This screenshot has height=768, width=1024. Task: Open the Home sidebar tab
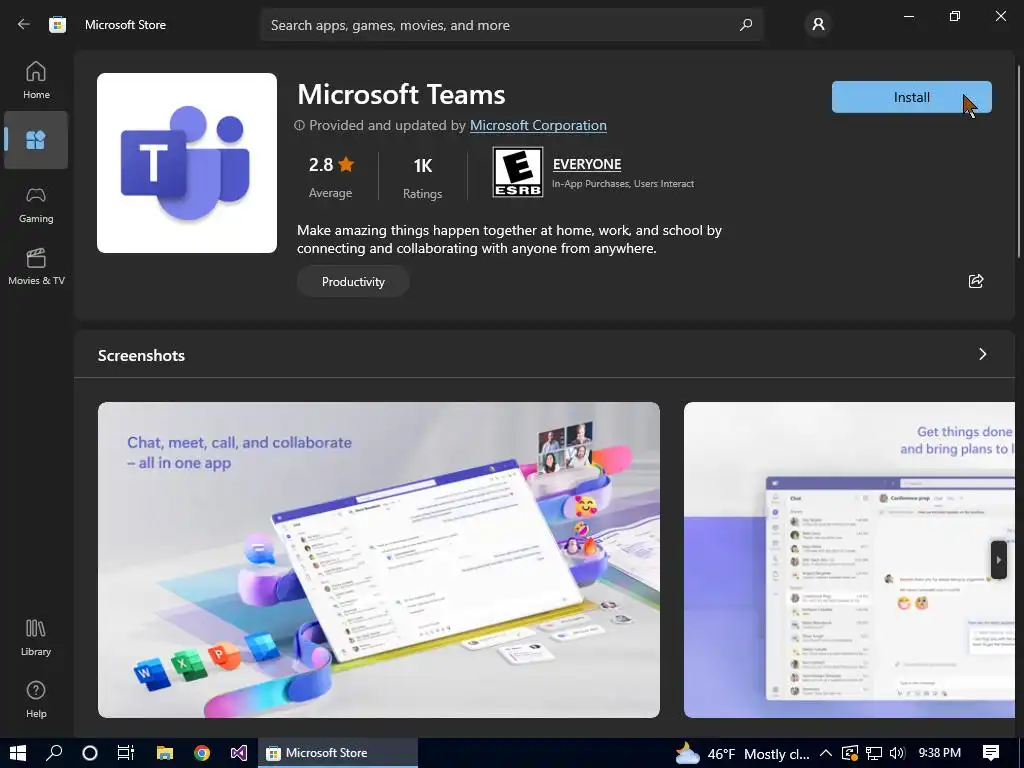(36, 80)
